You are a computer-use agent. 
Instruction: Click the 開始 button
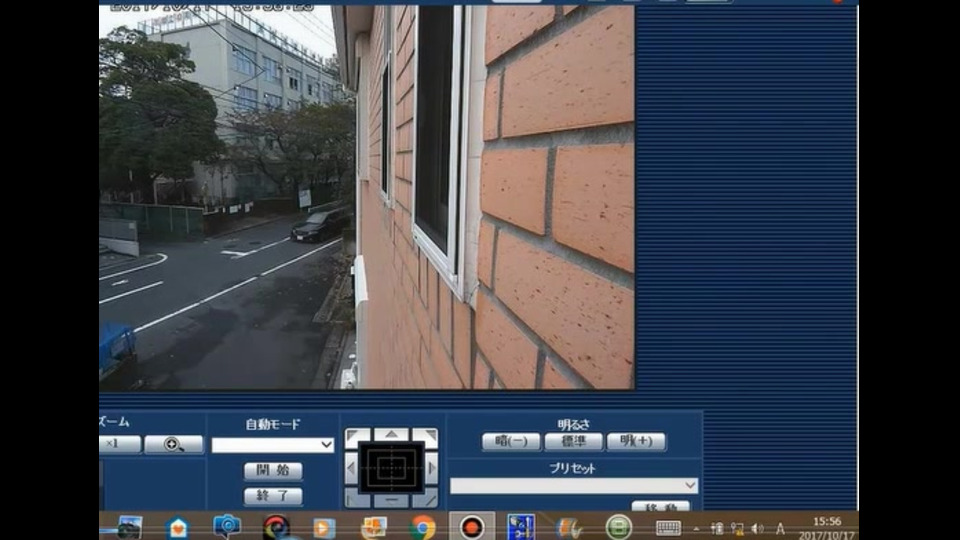(x=273, y=471)
